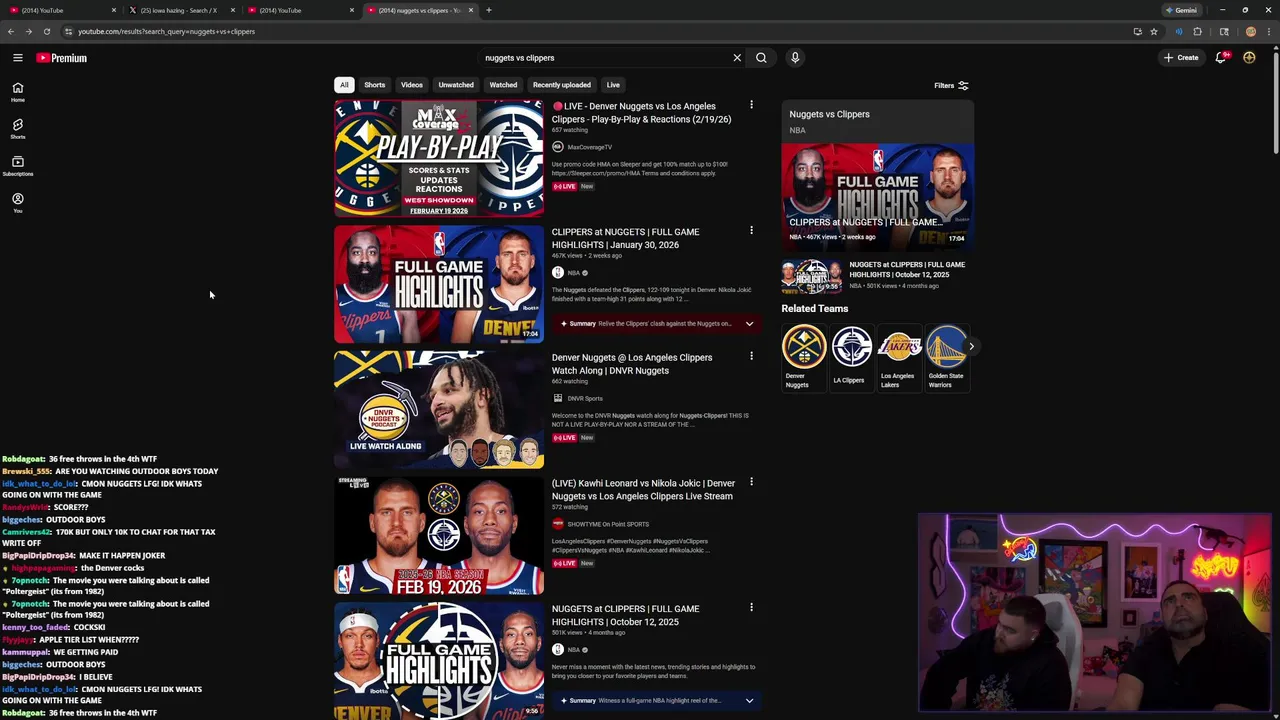1280x720 pixels.
Task: Open a new browser tab
Action: click(x=488, y=10)
